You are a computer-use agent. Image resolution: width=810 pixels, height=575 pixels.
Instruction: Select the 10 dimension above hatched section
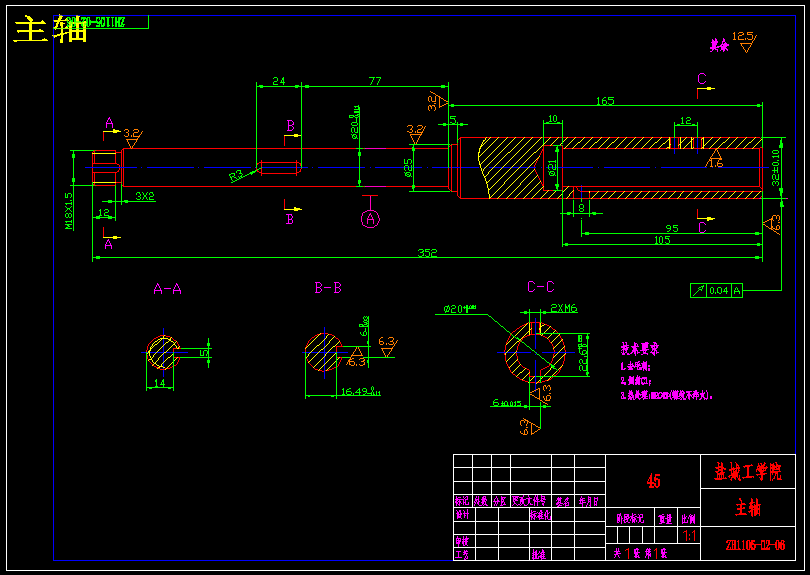tap(553, 119)
